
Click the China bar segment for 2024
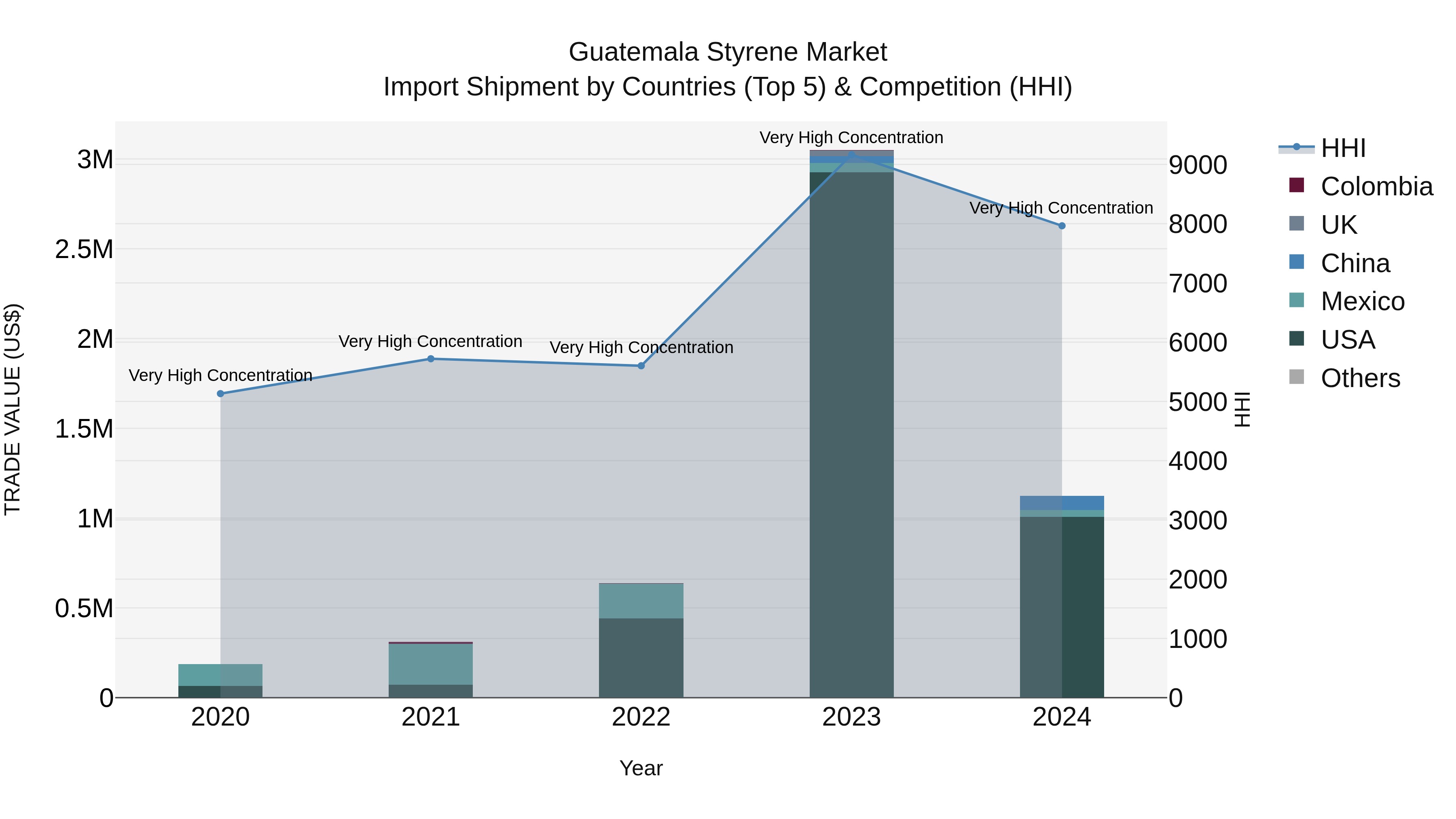(x=1062, y=503)
